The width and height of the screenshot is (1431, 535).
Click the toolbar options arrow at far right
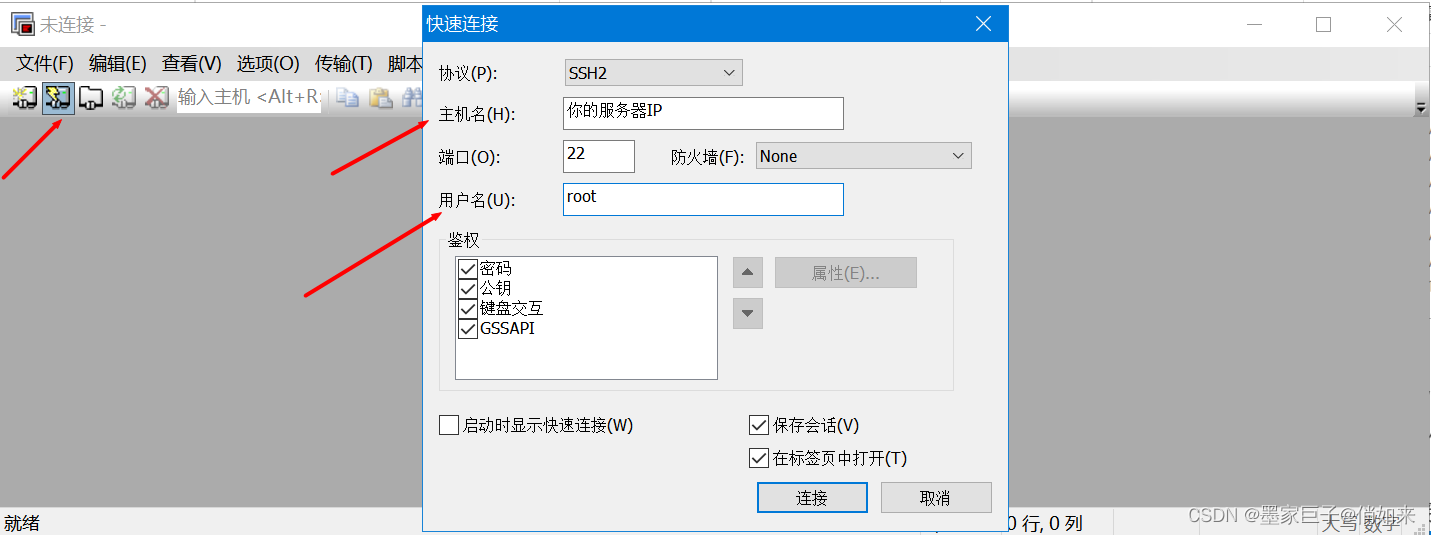(1421, 106)
